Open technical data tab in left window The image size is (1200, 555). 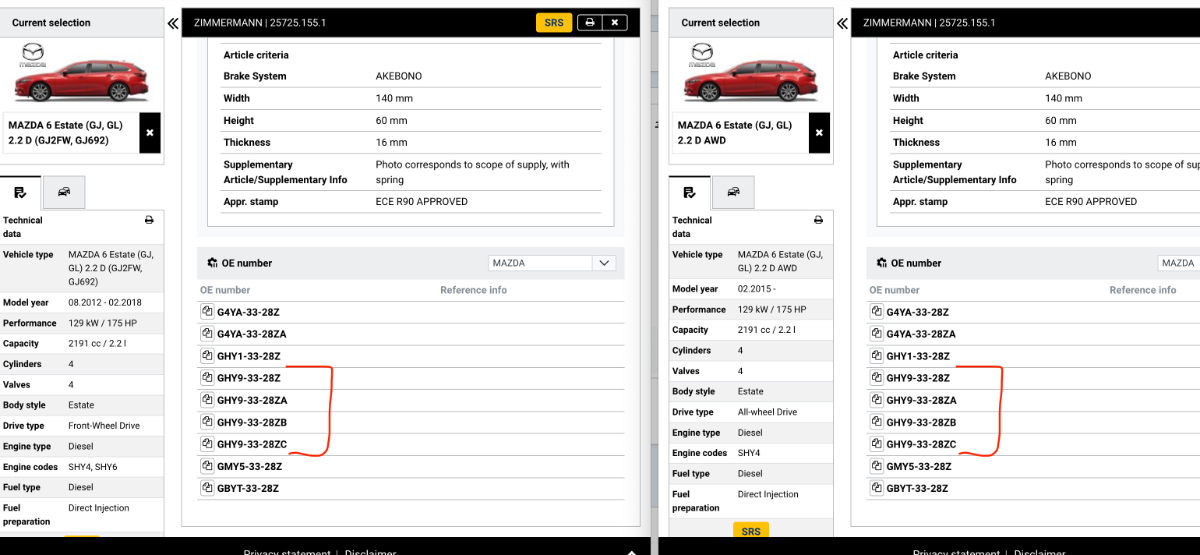[x=20, y=192]
